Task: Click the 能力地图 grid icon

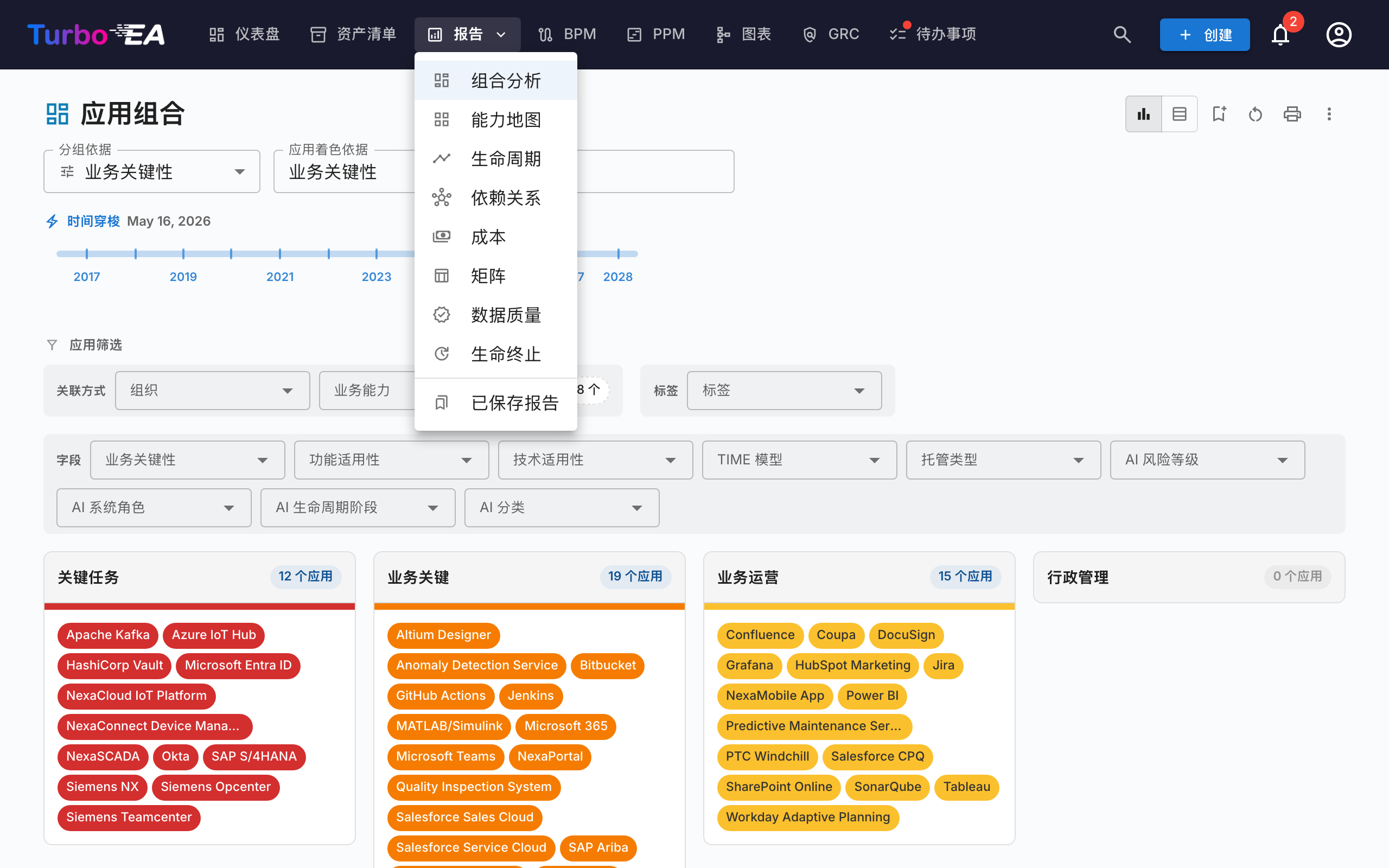Action: tap(441, 119)
